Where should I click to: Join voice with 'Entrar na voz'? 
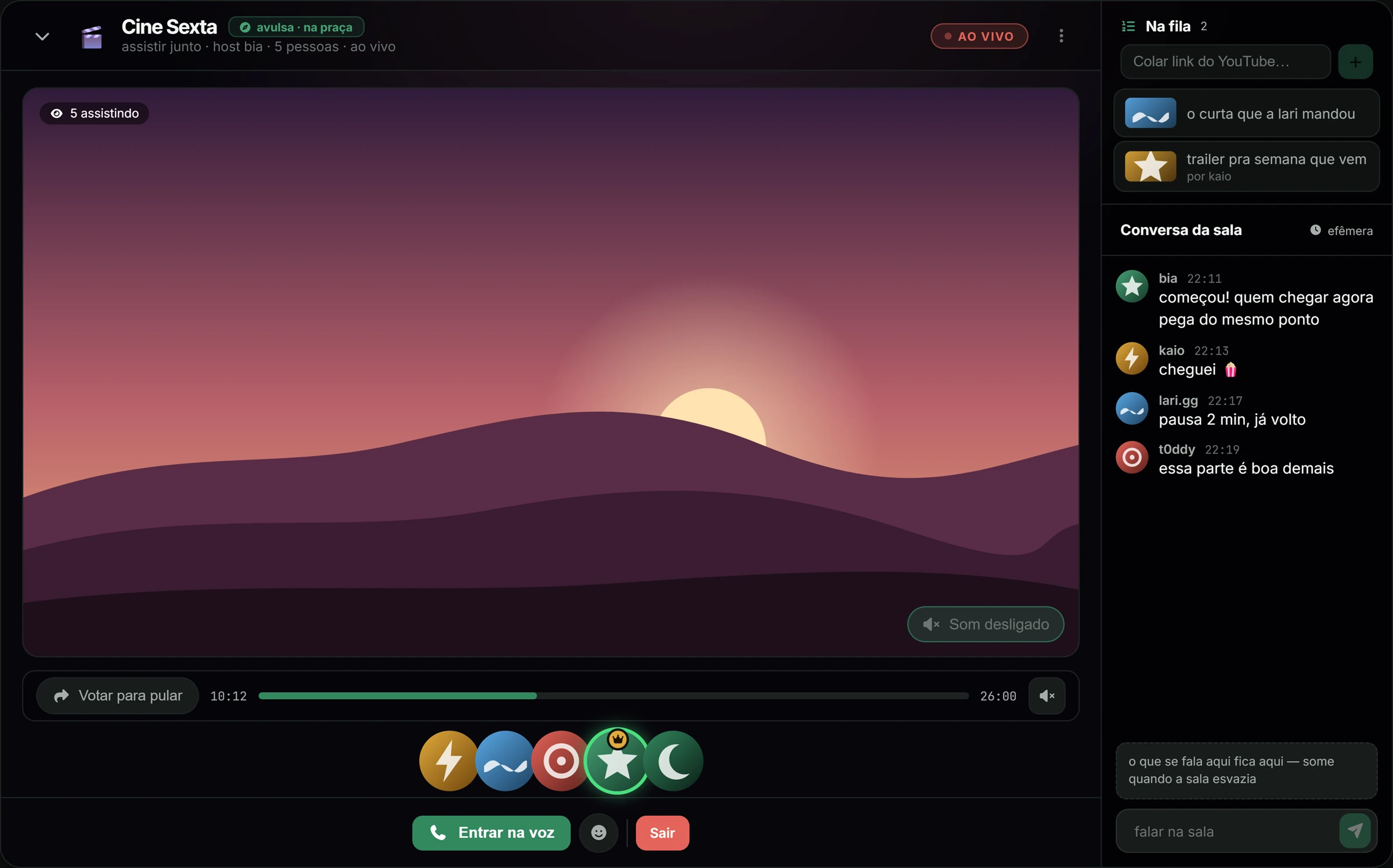(x=491, y=833)
